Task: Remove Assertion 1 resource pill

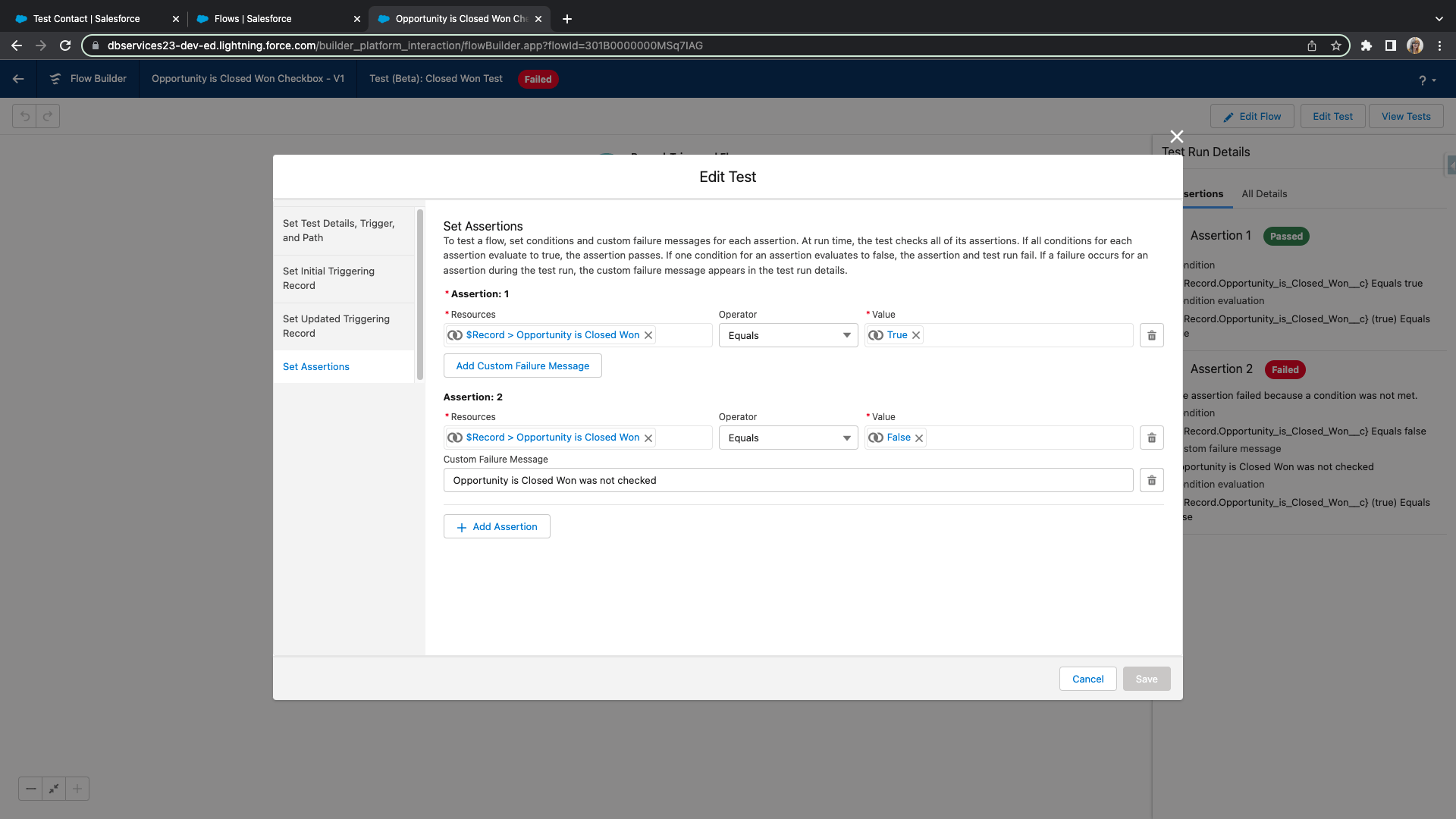Action: (x=648, y=335)
